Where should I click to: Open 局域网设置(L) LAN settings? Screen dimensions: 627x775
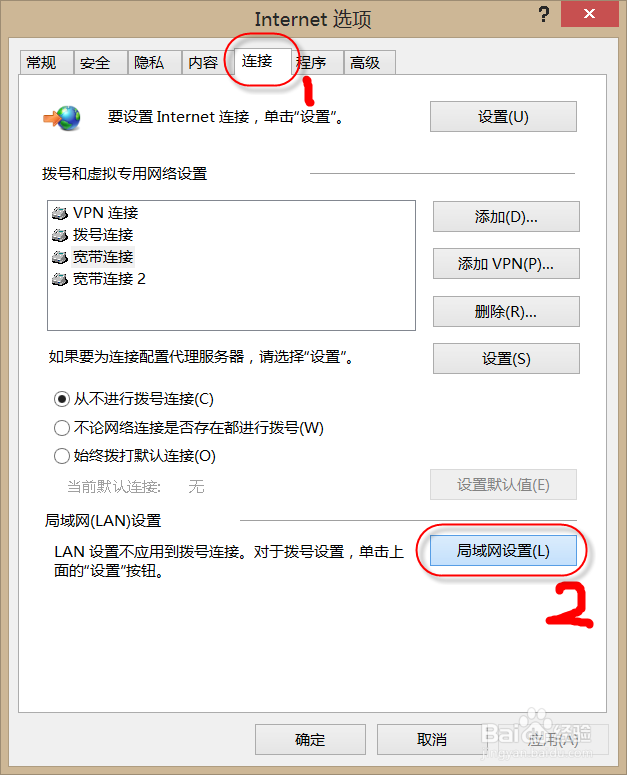click(x=503, y=551)
